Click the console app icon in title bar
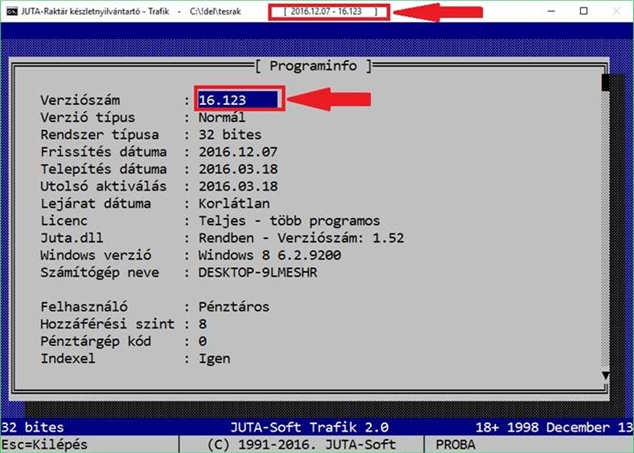Image resolution: width=634 pixels, height=453 pixels. (x=12, y=11)
